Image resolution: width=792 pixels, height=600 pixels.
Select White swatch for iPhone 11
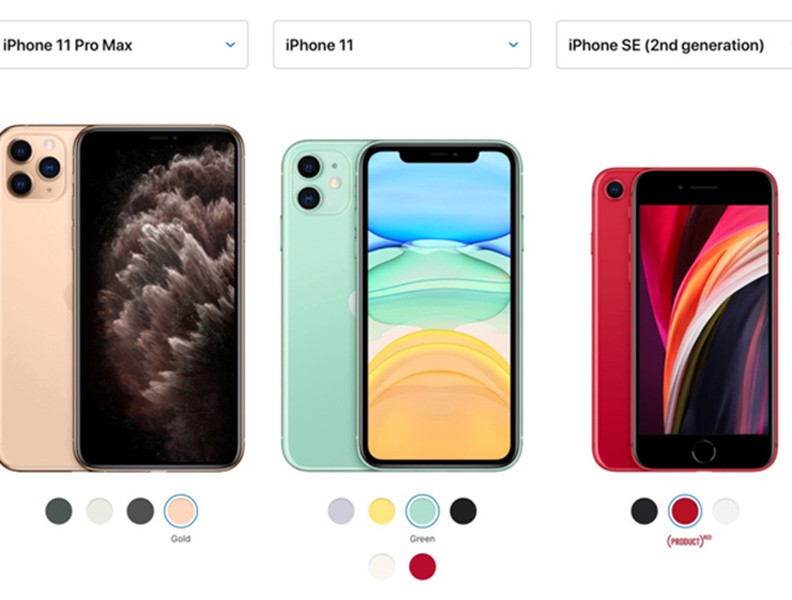click(382, 566)
